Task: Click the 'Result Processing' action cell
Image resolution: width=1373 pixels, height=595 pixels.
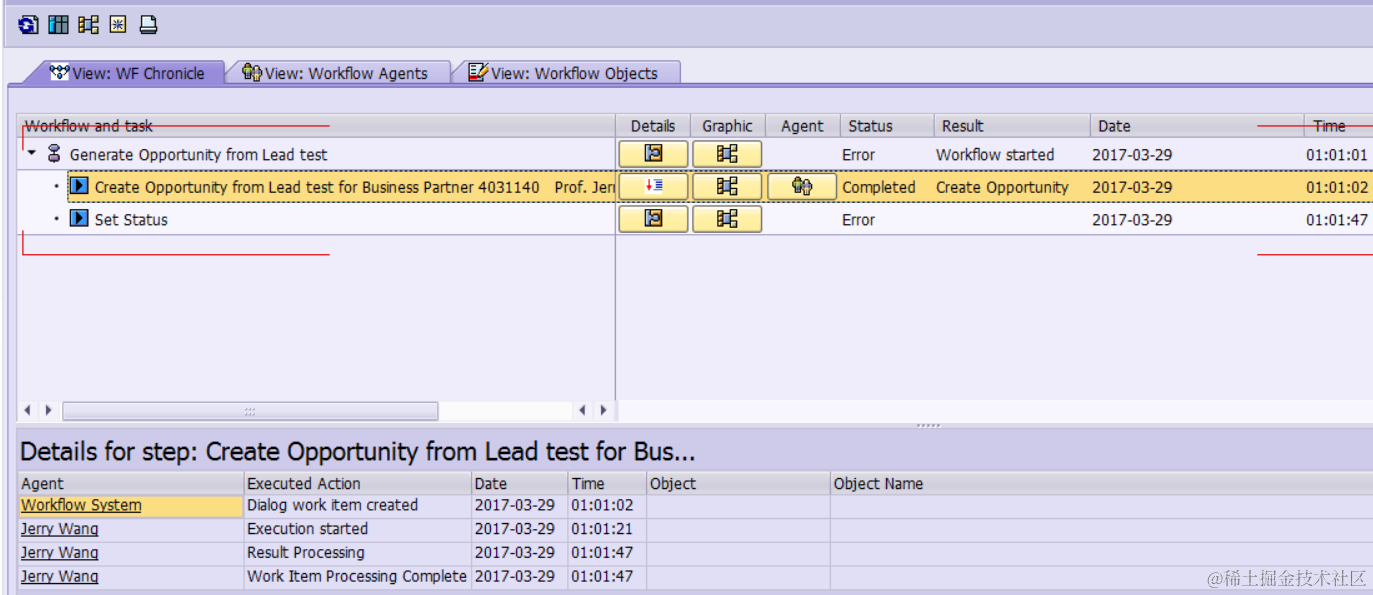Action: (357, 553)
